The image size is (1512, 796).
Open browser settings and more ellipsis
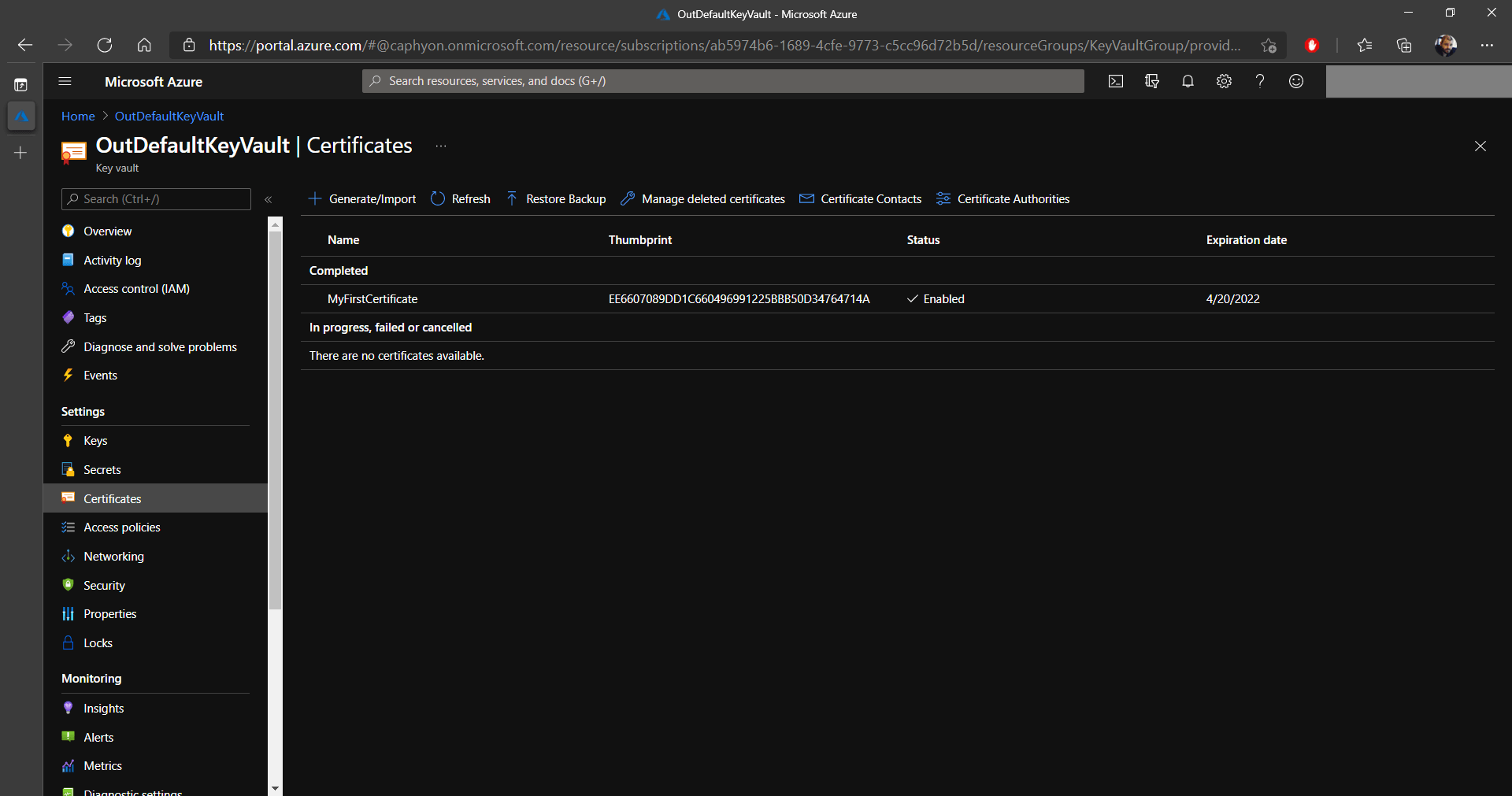click(1487, 45)
